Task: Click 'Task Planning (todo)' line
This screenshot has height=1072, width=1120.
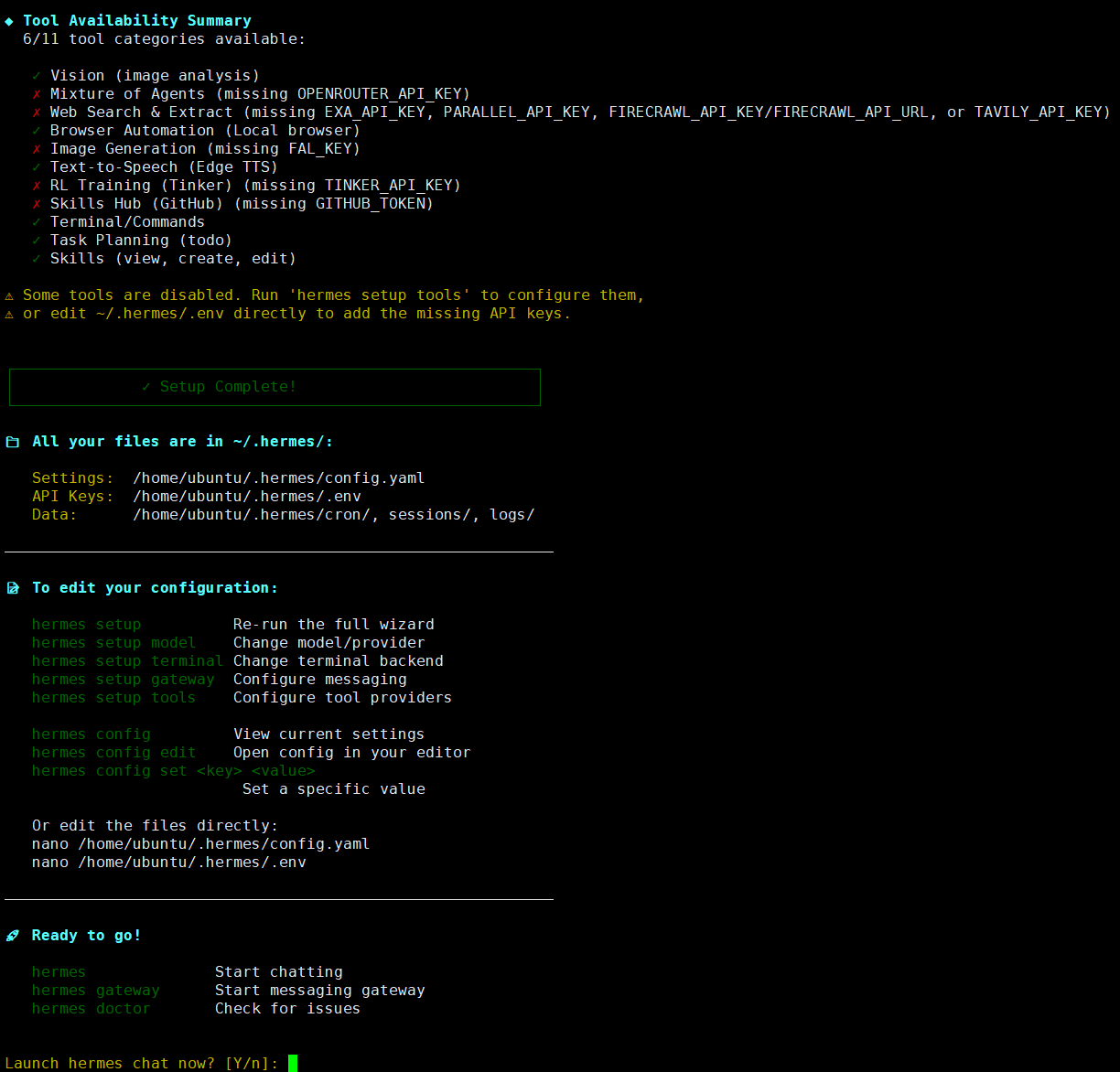Action: point(142,241)
